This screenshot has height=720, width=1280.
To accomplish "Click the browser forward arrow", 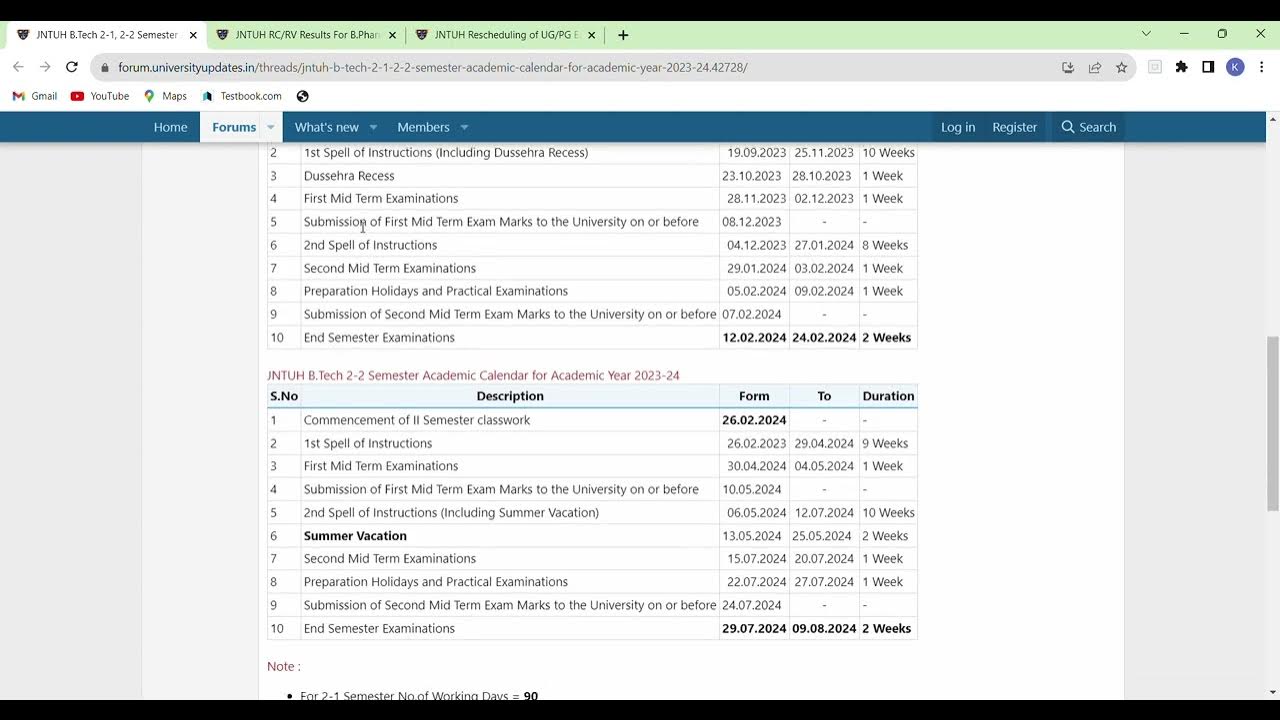I will 45,67.
